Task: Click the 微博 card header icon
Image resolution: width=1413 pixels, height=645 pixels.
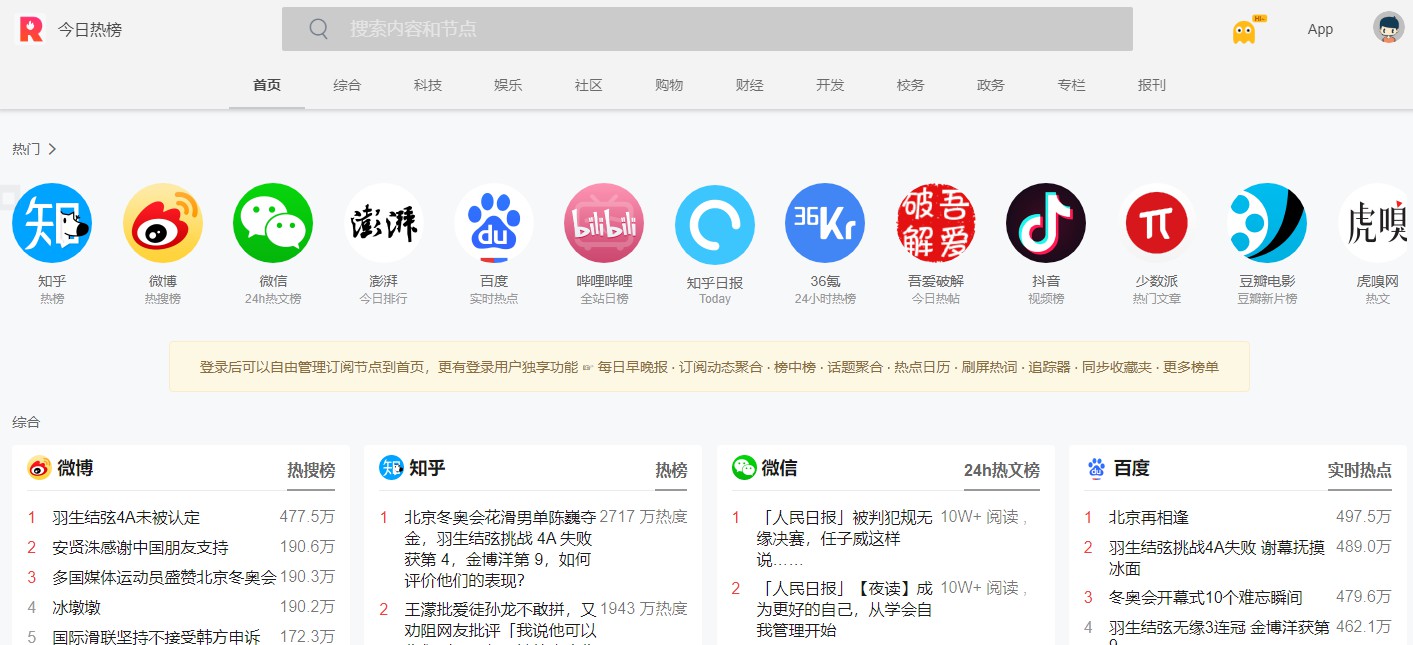Action: click(x=39, y=468)
